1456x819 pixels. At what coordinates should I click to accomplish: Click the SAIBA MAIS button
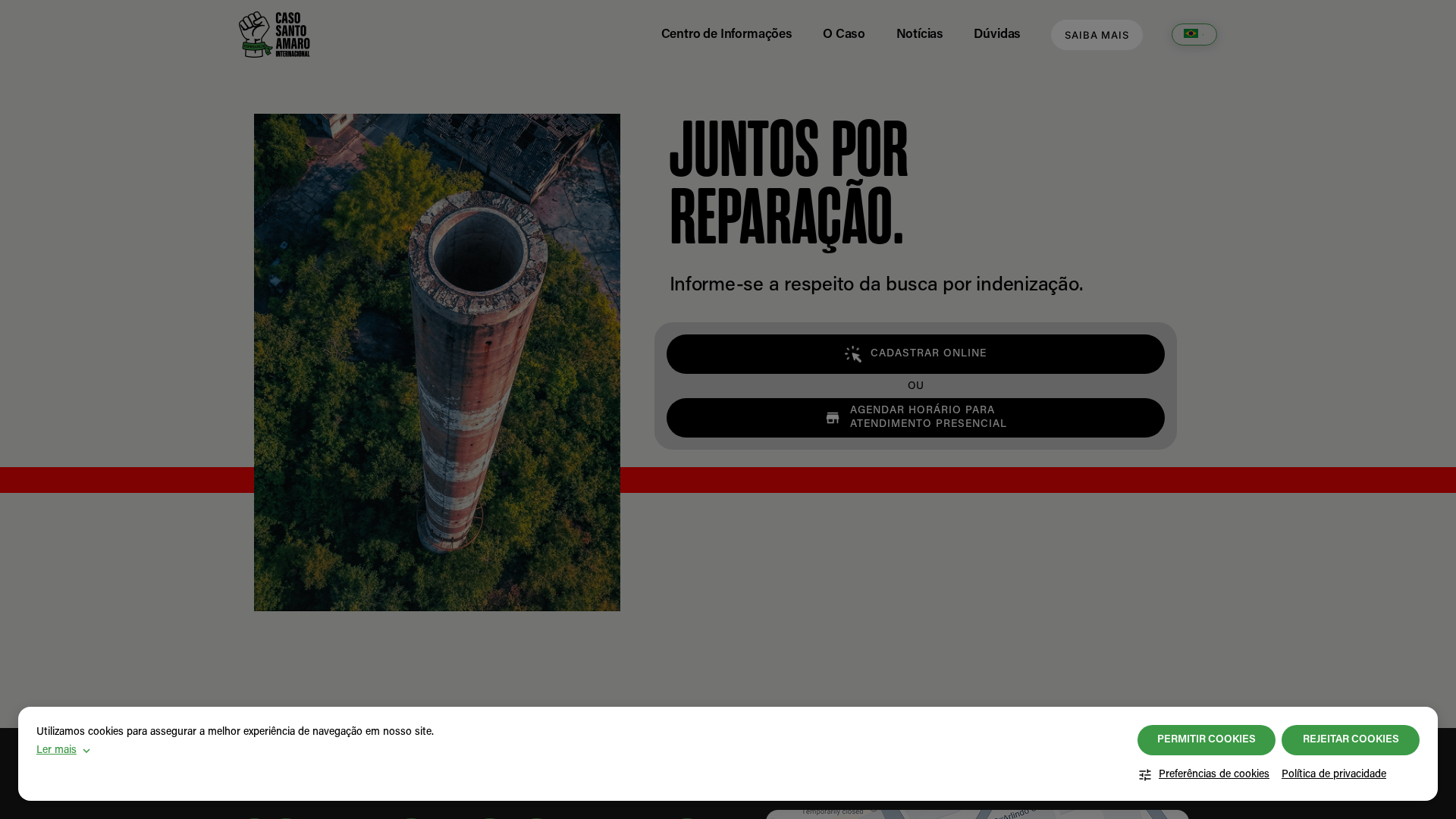click(x=1097, y=35)
